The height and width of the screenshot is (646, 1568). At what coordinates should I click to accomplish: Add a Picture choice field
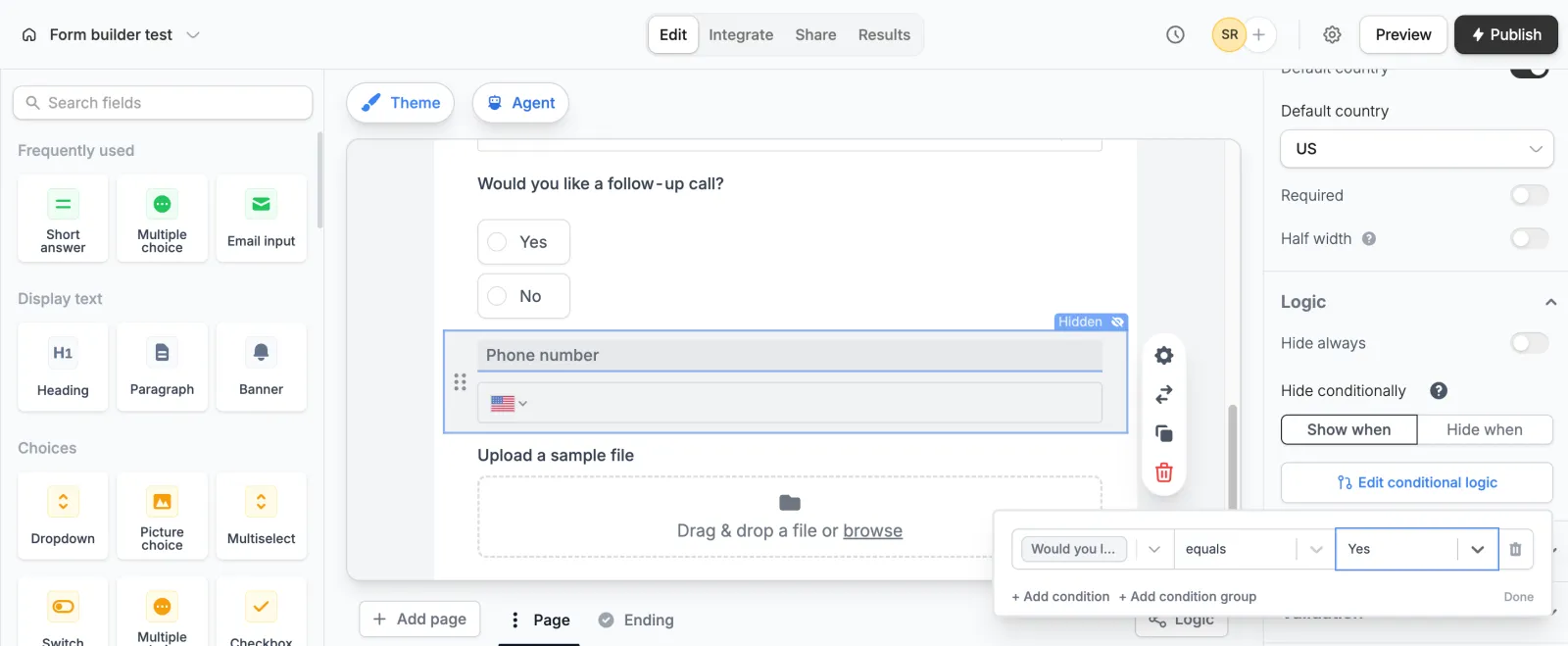pos(162,517)
